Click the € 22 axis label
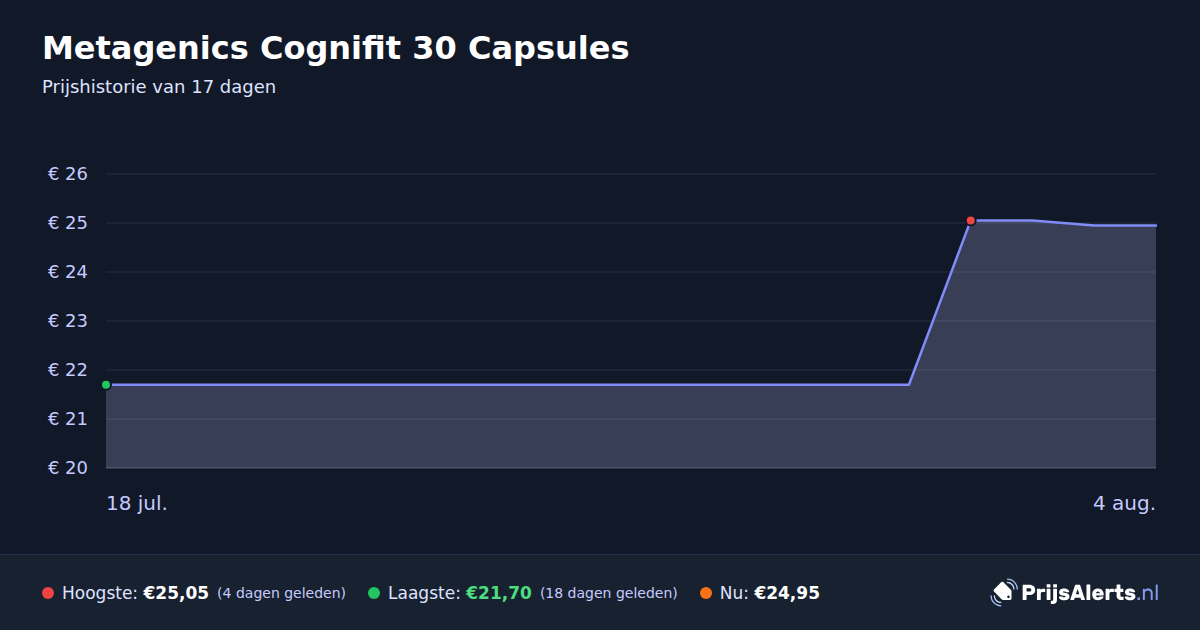This screenshot has width=1200, height=630. (68, 370)
